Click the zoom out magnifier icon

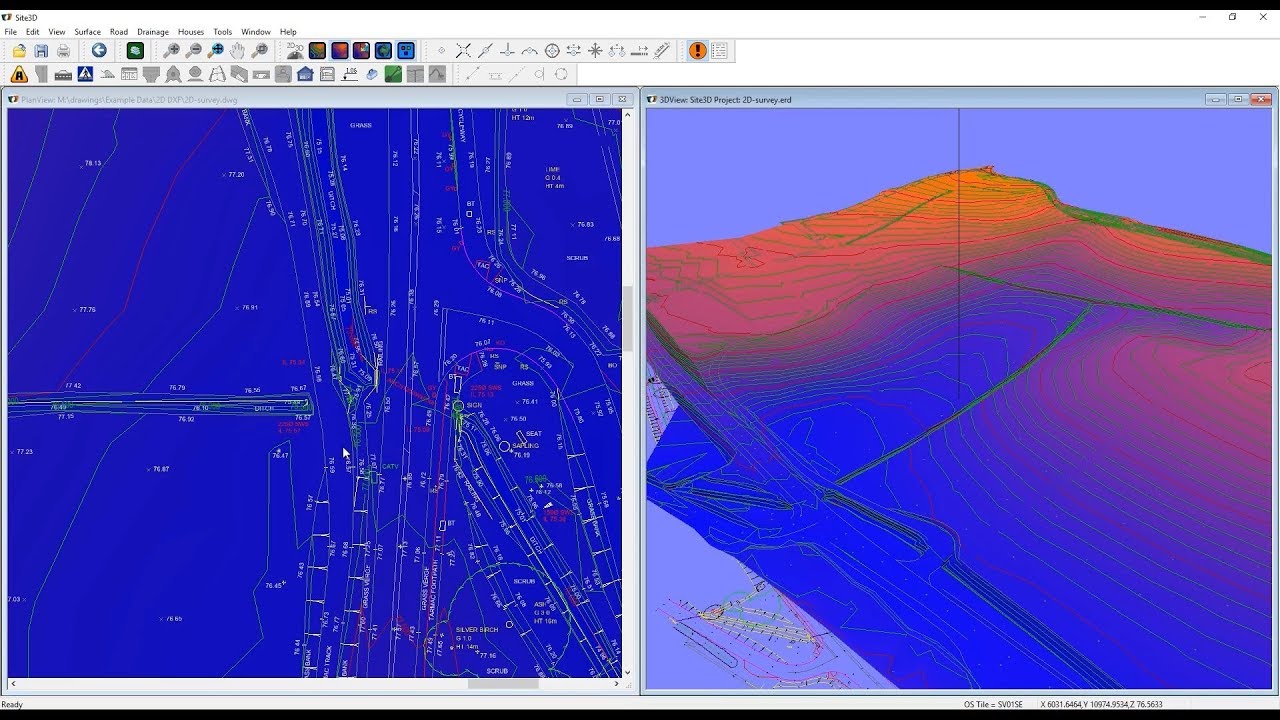click(x=193, y=51)
